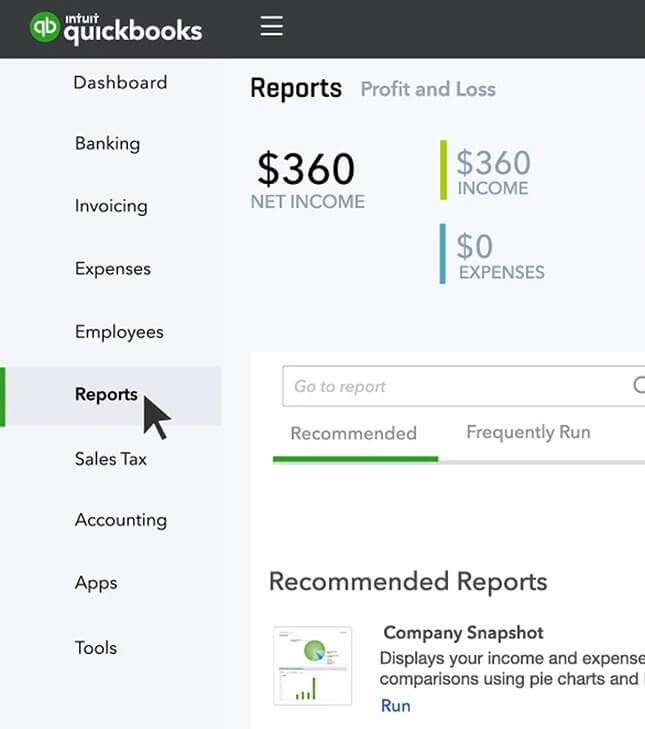This screenshot has width=645, height=729.
Task: Open the Apps section
Action: [x=96, y=583]
